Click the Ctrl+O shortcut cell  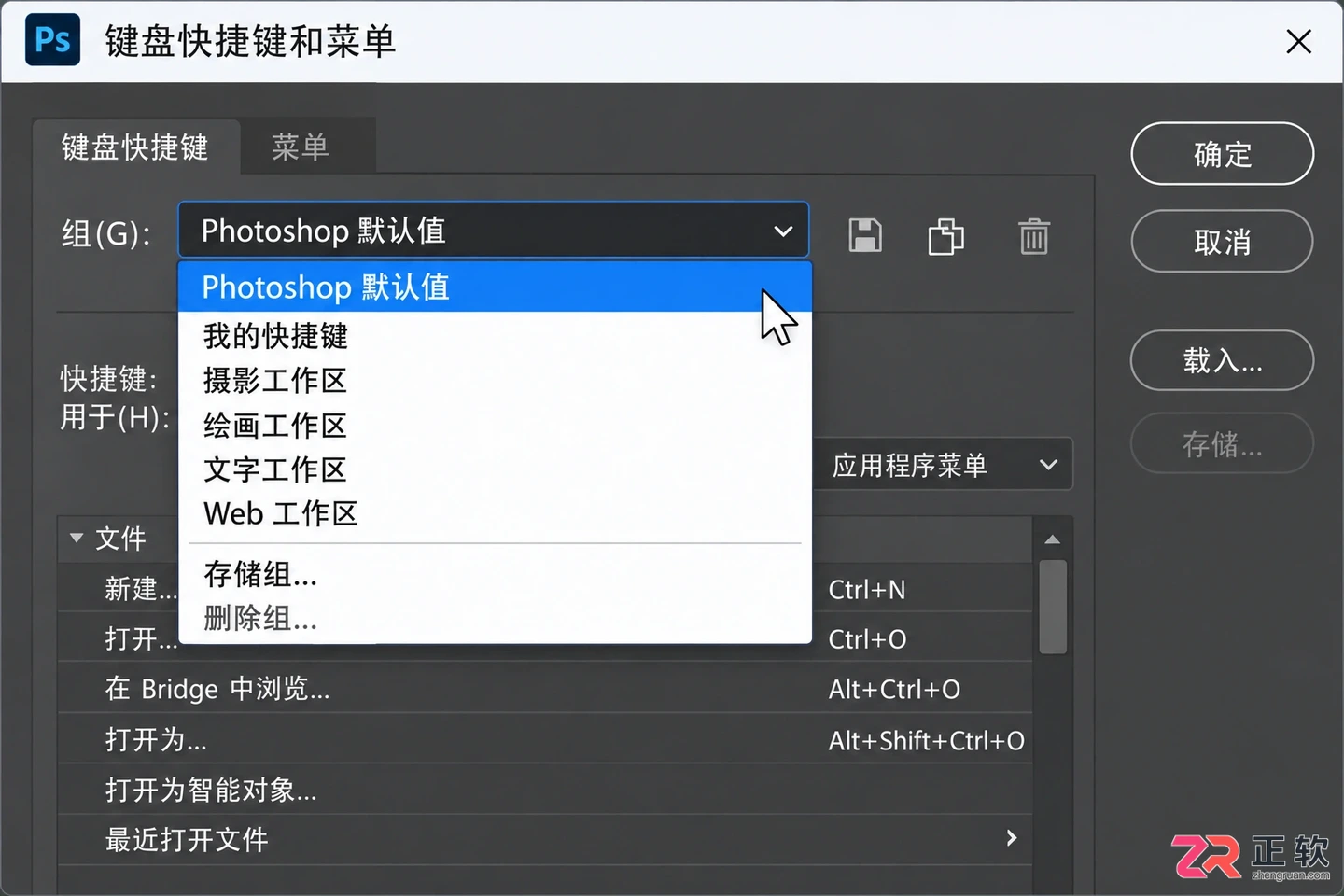click(x=867, y=639)
